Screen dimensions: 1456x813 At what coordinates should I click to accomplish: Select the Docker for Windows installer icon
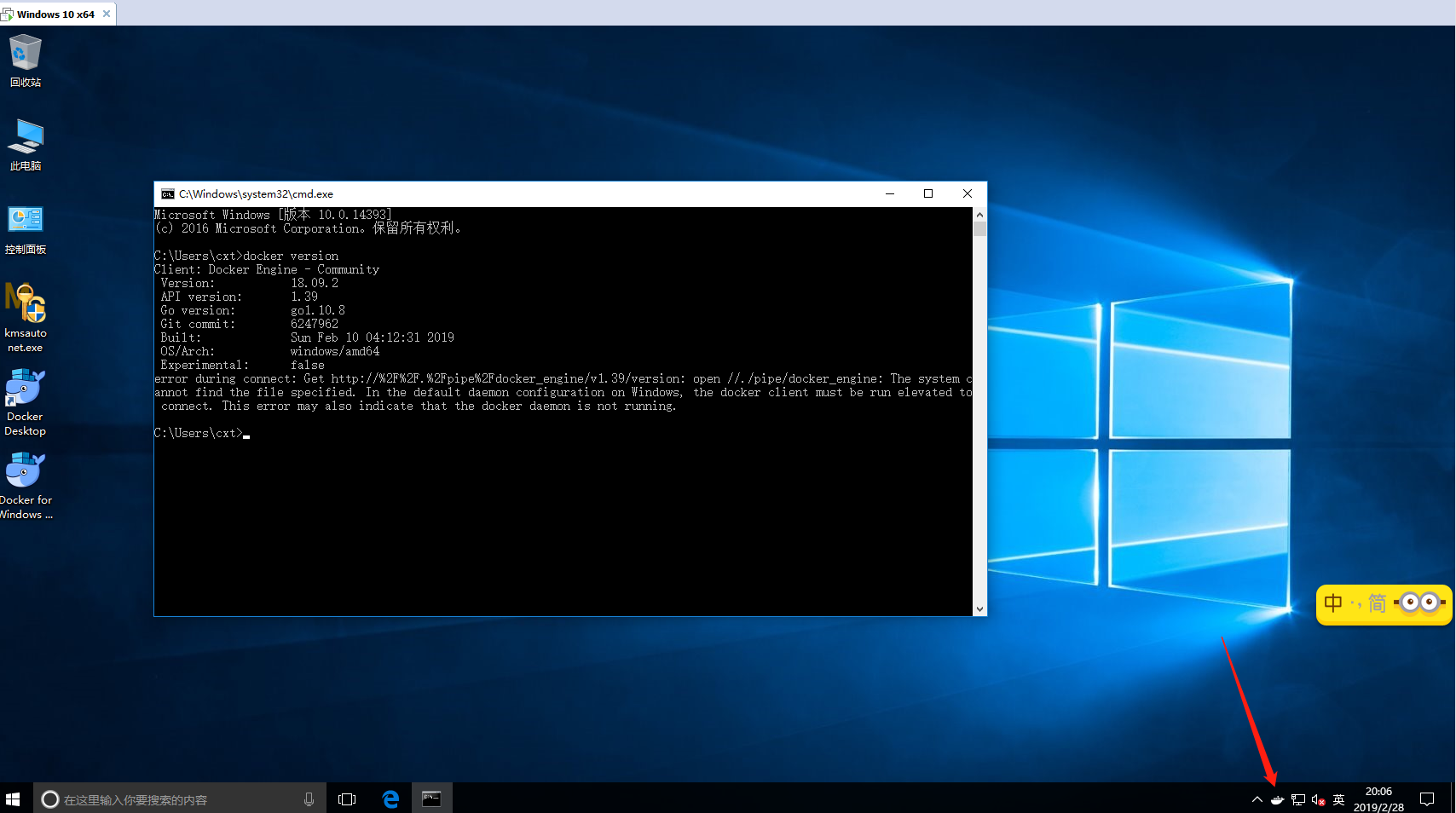coord(25,485)
